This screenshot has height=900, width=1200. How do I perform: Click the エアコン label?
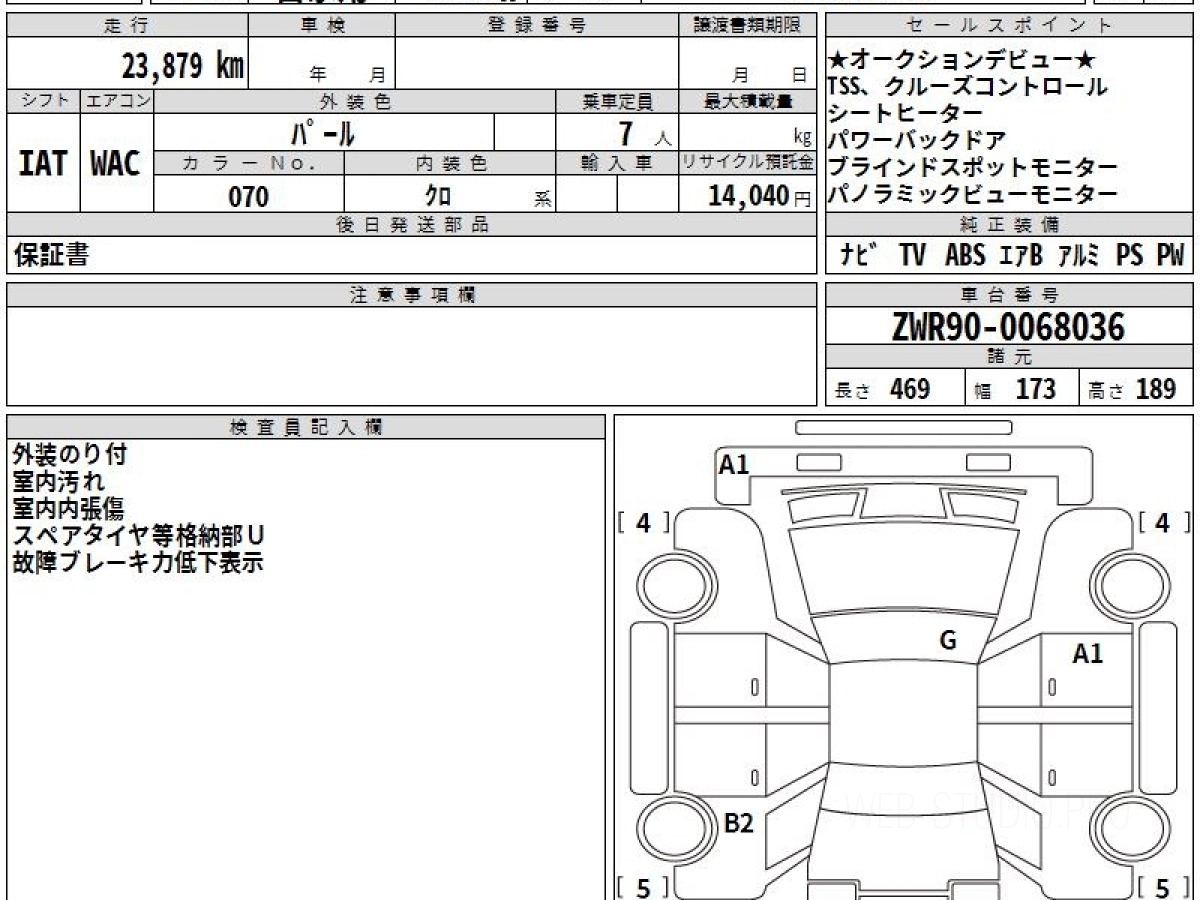pyautogui.click(x=117, y=101)
